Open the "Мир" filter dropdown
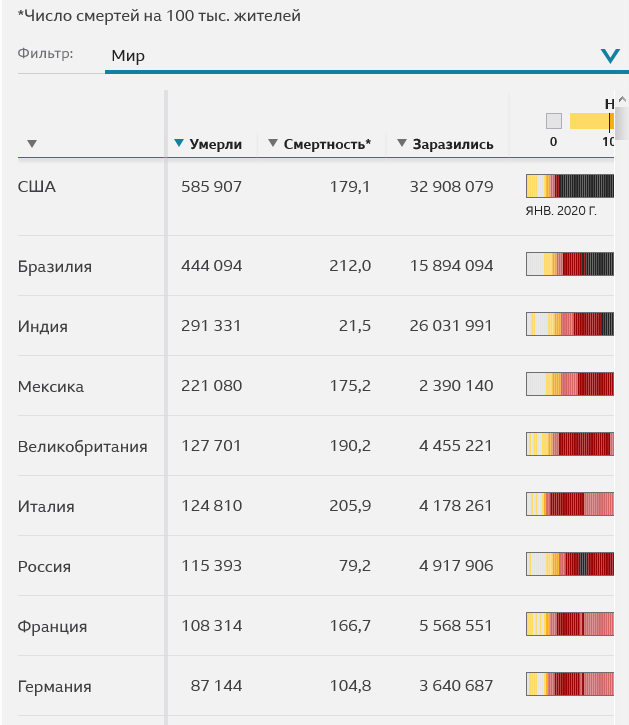This screenshot has width=629, height=725. coord(350,56)
